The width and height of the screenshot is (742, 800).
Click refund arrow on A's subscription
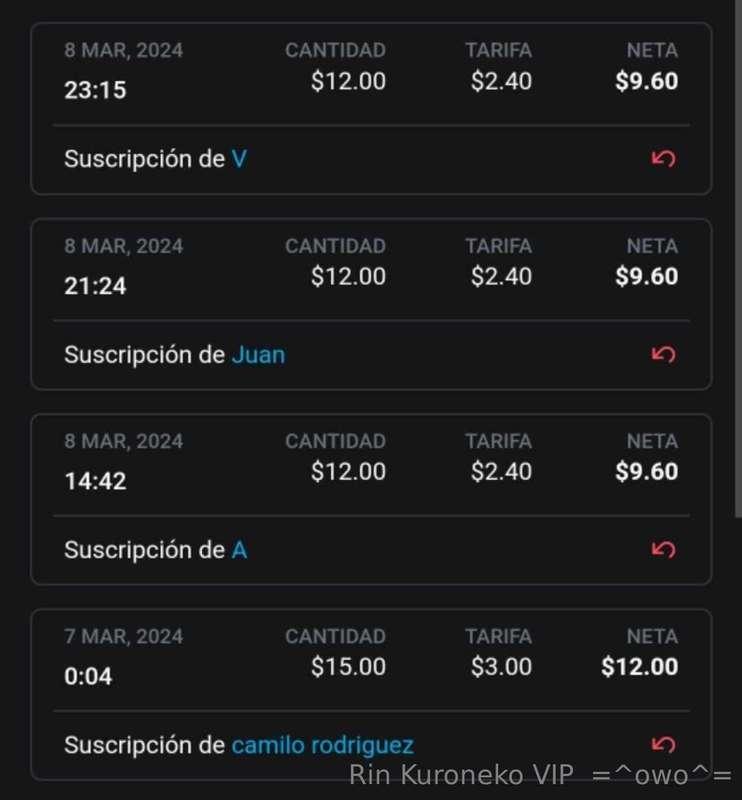point(663,549)
